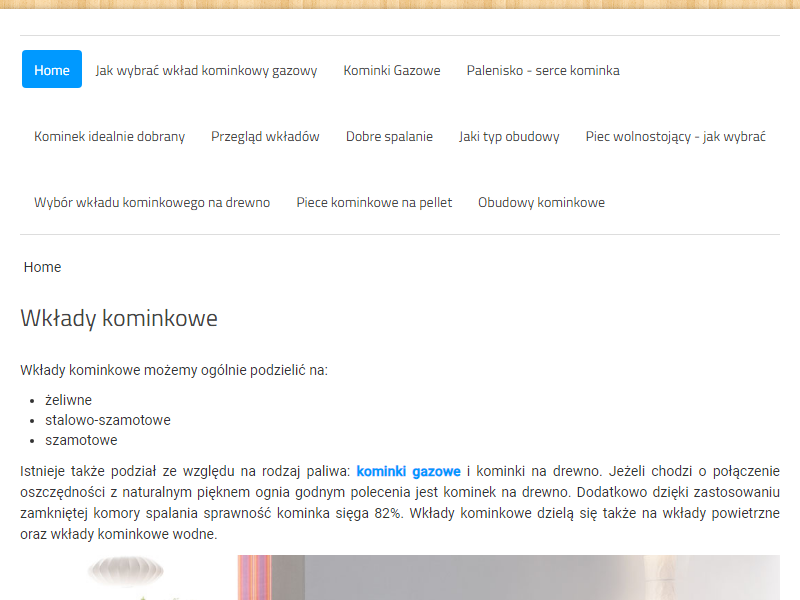
Task: Select the szamotowe list item
Action: coord(81,440)
